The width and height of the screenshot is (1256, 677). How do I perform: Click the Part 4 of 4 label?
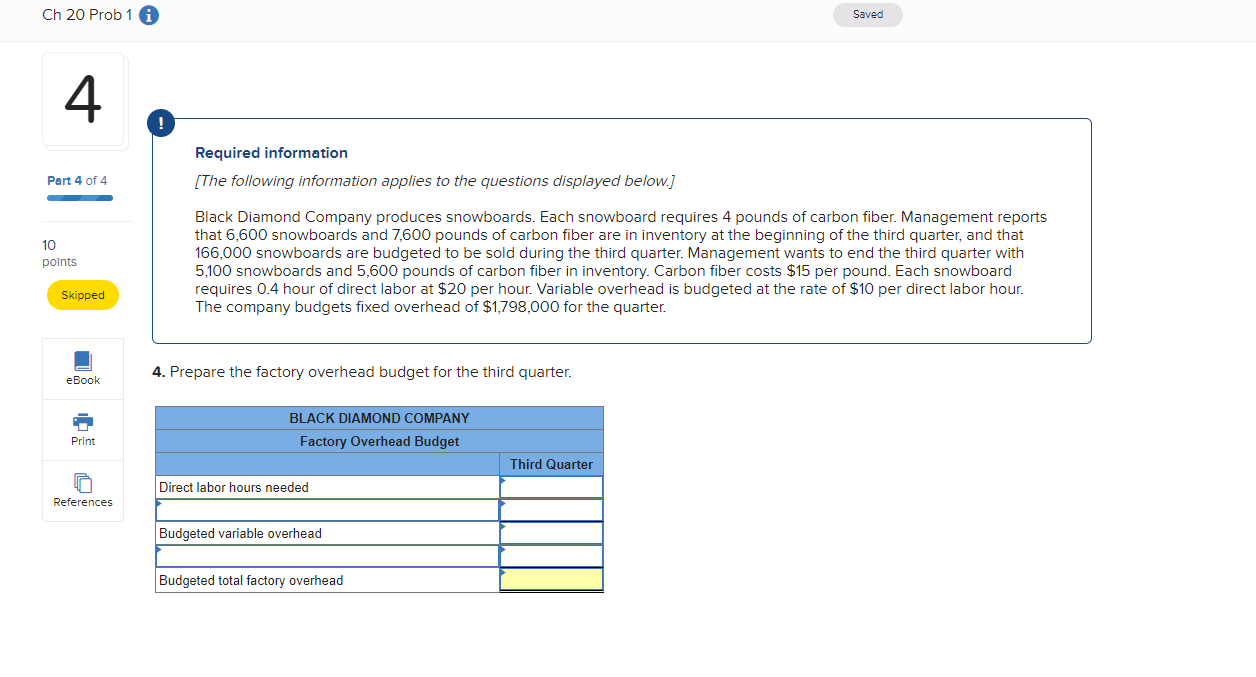77,181
